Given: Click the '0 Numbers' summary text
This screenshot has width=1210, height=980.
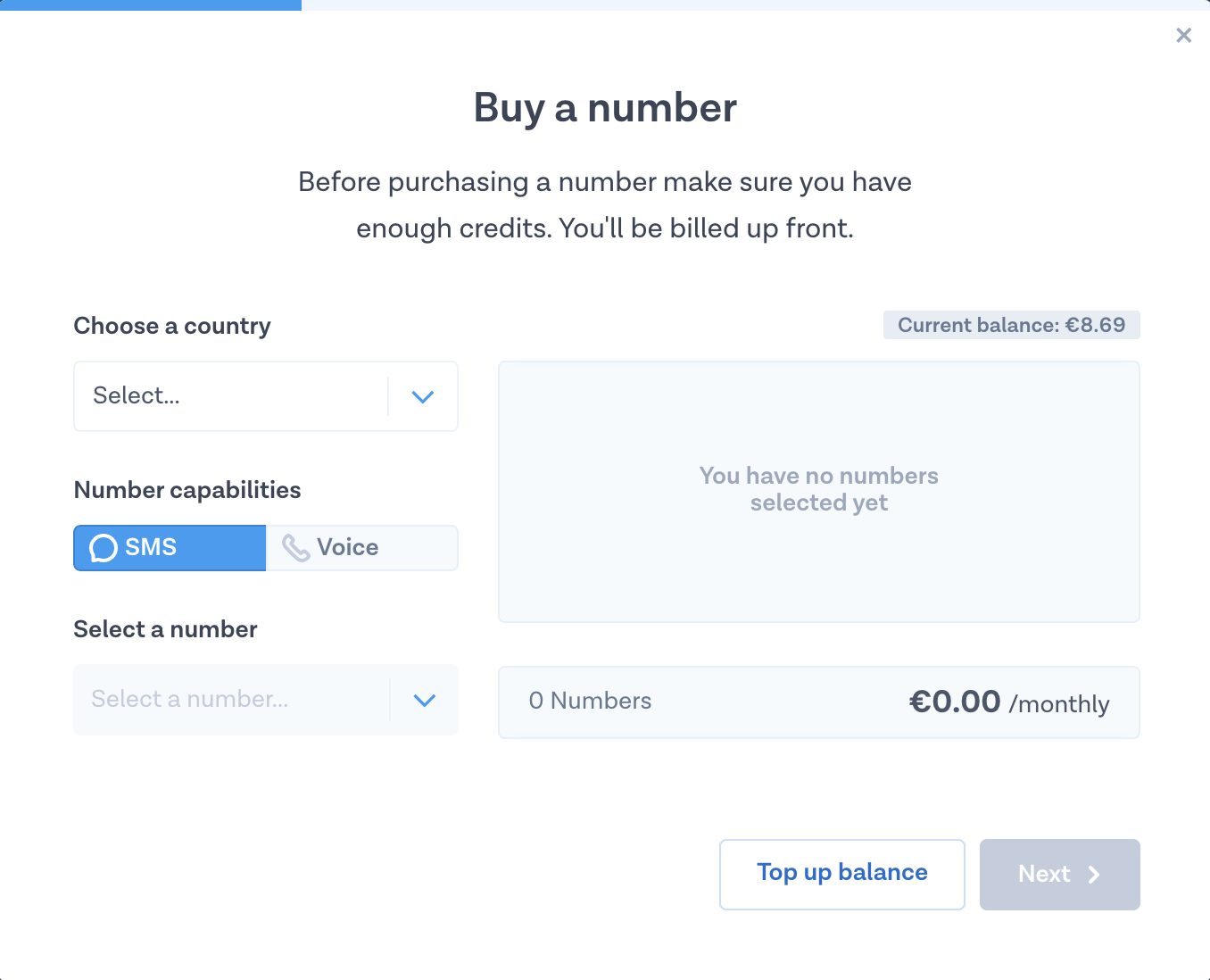Looking at the screenshot, I should 590,702.
